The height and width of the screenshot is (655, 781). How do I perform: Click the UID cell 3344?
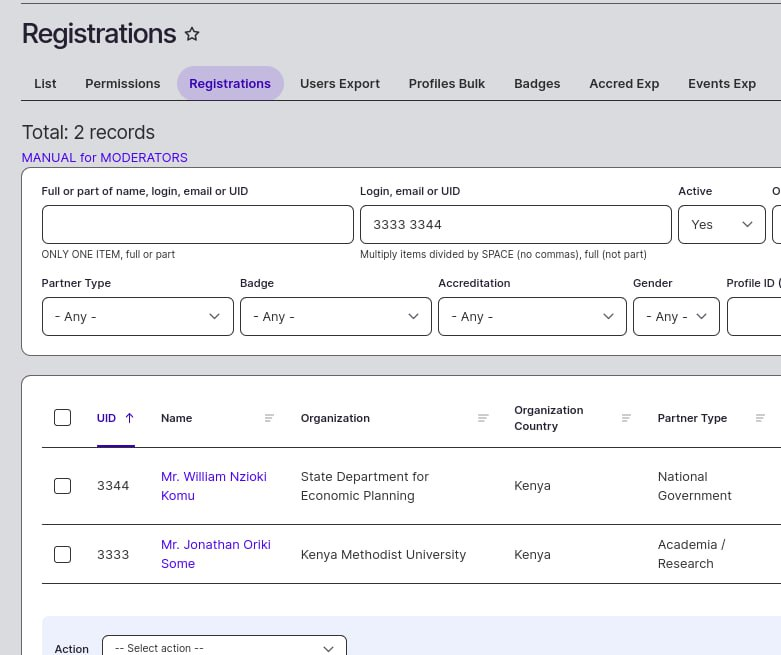coord(113,486)
